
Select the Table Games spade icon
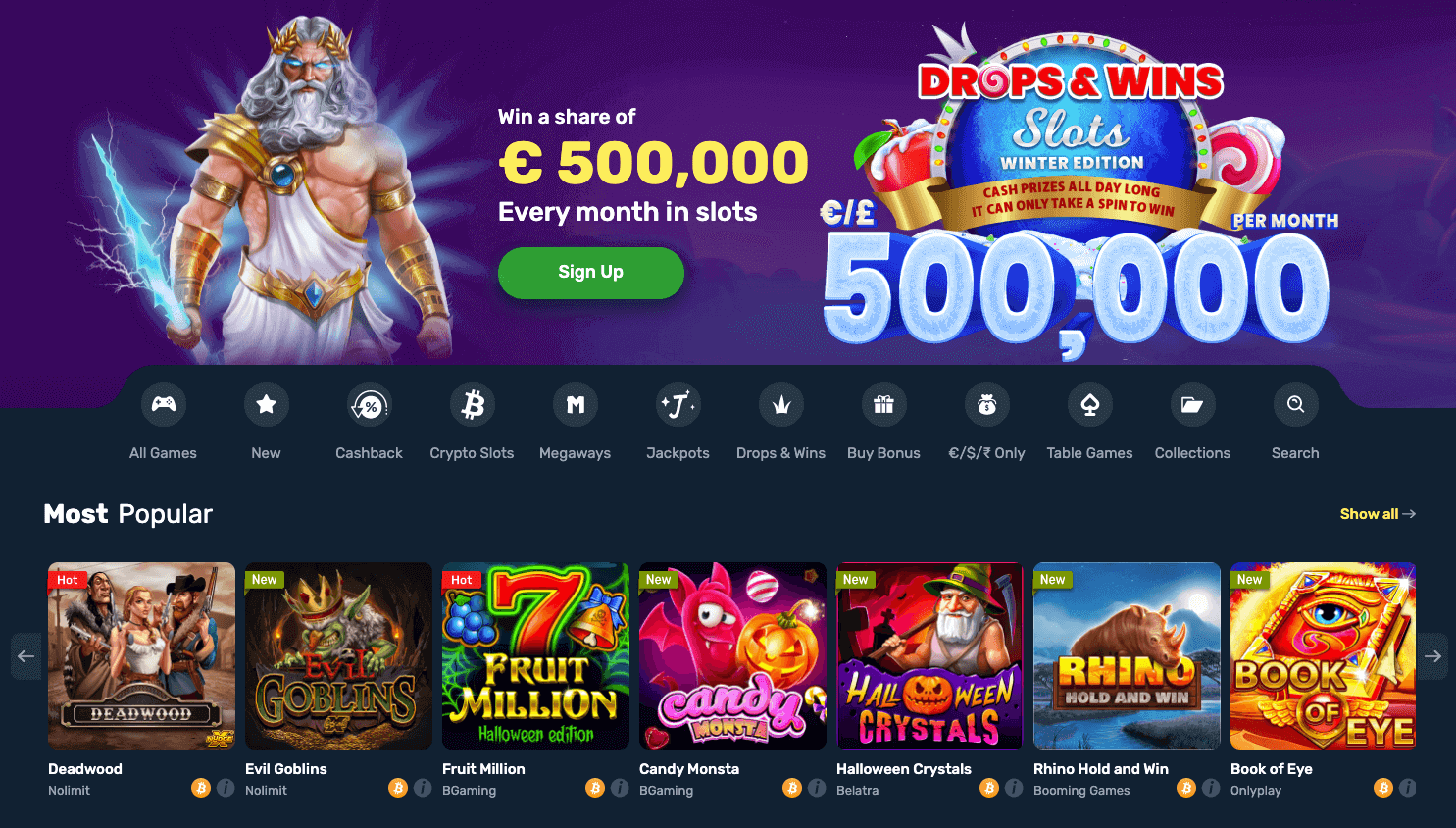pos(1090,404)
